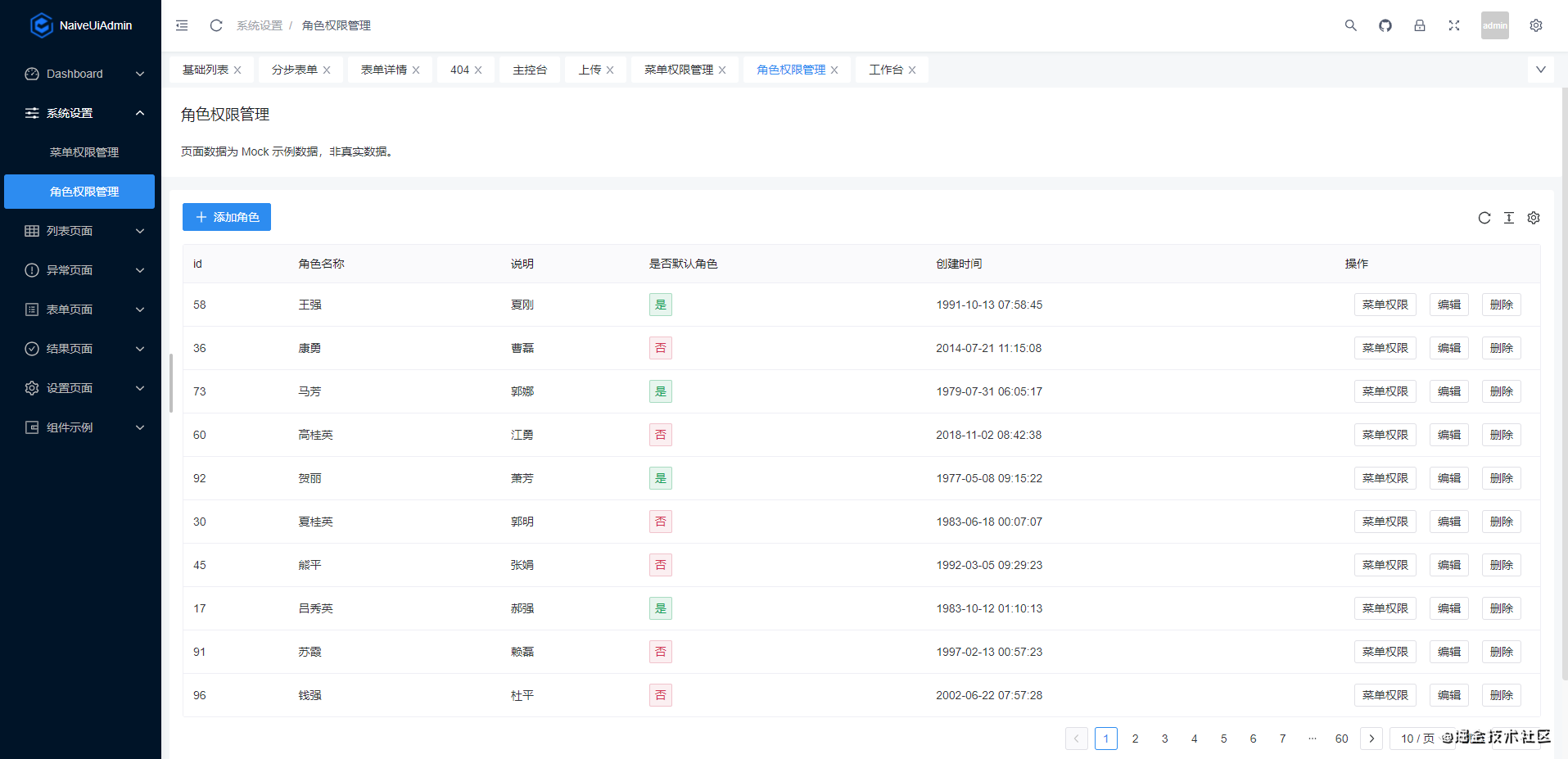Close the 基础列表 tab
1568x759 pixels.
coord(237,70)
